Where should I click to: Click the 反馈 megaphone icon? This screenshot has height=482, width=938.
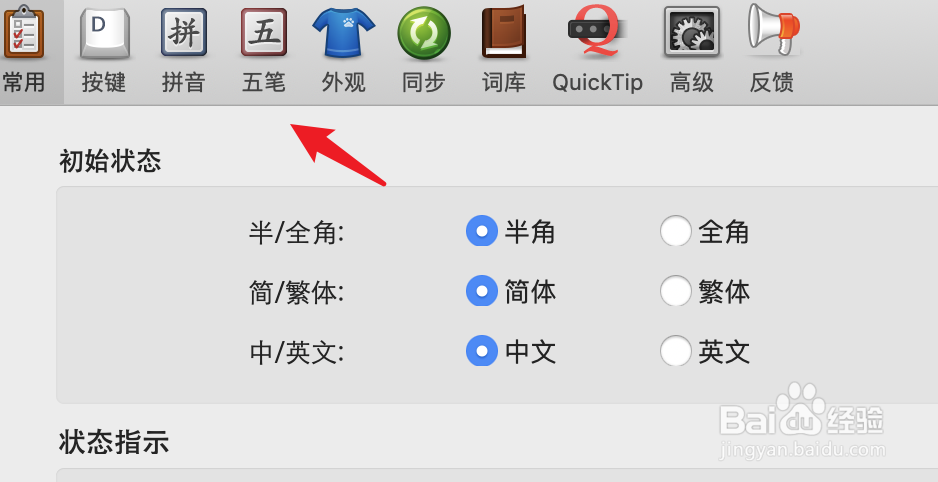(773, 30)
